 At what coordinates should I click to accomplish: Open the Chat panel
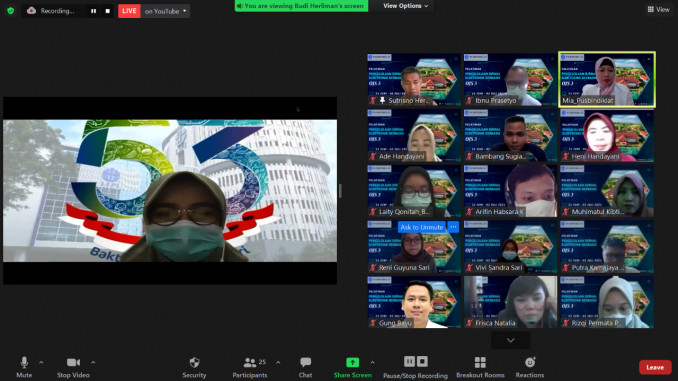(305, 367)
